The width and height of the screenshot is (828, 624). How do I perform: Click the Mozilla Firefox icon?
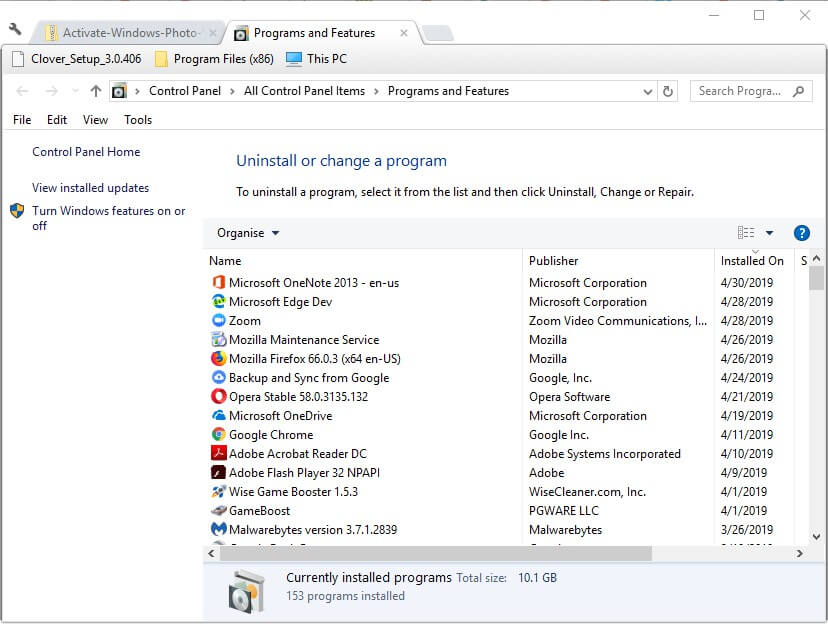218,358
